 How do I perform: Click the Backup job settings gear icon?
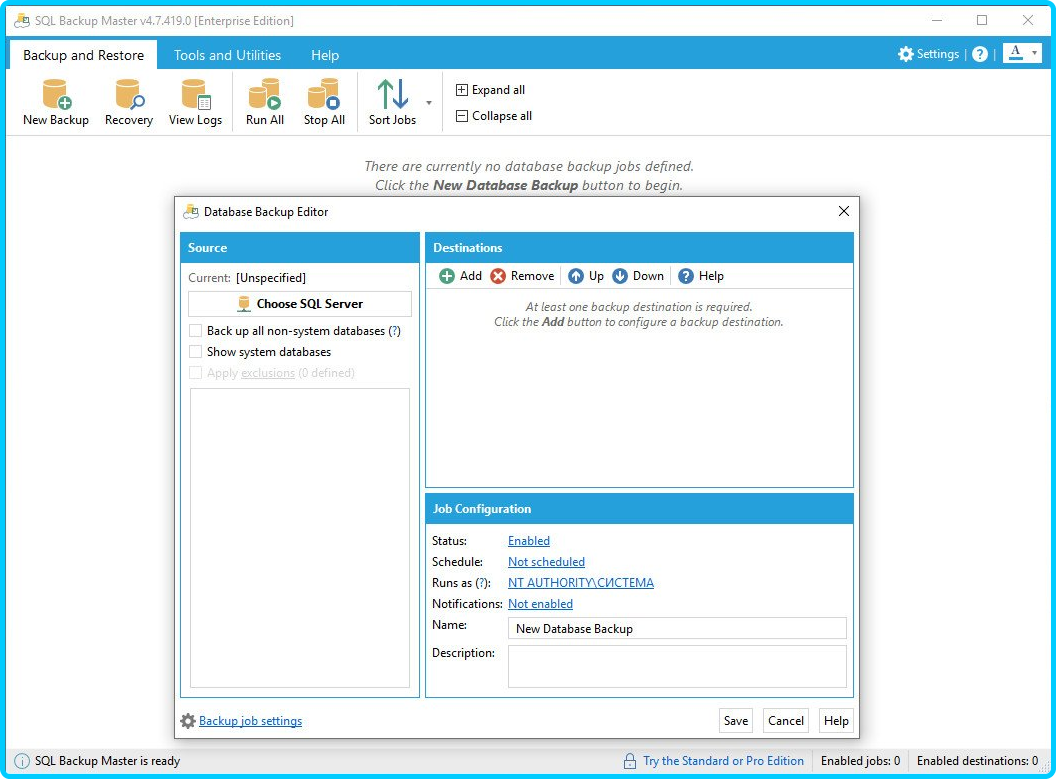pyautogui.click(x=188, y=721)
